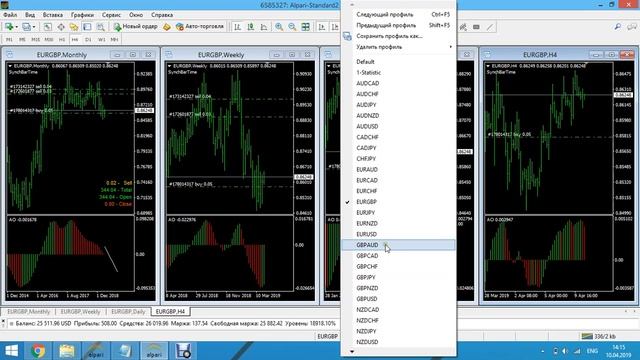Click the New Chart toolbar icon

point(9,27)
